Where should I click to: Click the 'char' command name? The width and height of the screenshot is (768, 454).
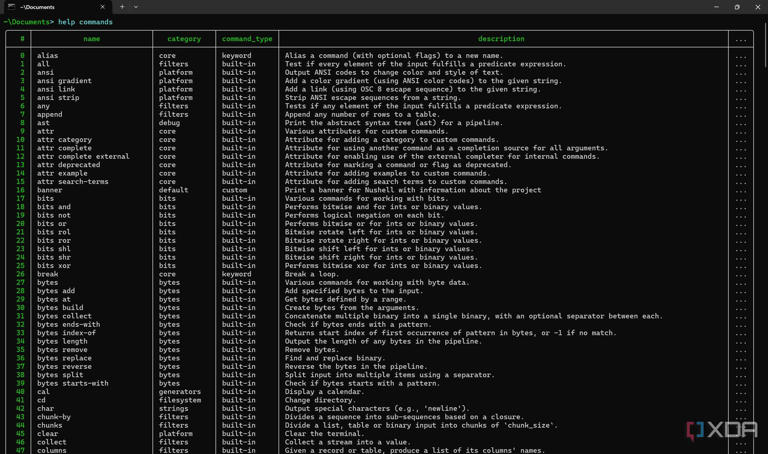point(46,408)
